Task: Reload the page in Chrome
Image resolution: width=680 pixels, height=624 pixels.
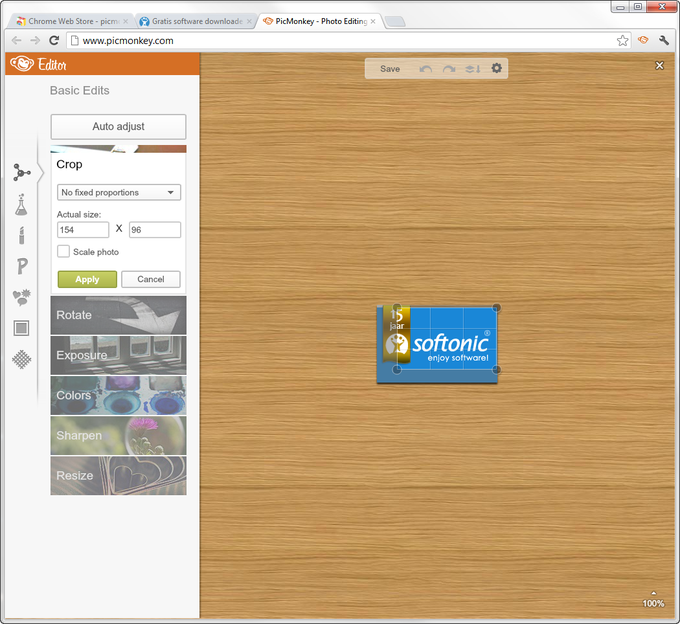Action: (54, 40)
